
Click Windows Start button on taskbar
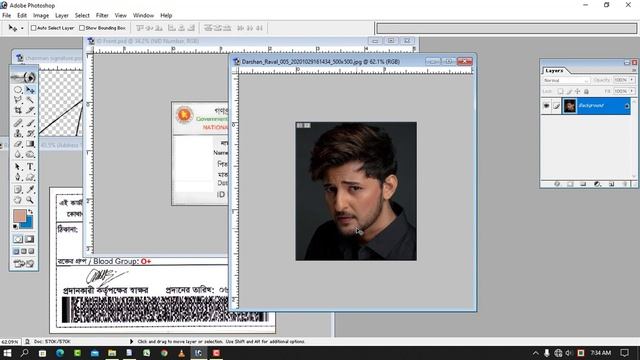[7, 353]
